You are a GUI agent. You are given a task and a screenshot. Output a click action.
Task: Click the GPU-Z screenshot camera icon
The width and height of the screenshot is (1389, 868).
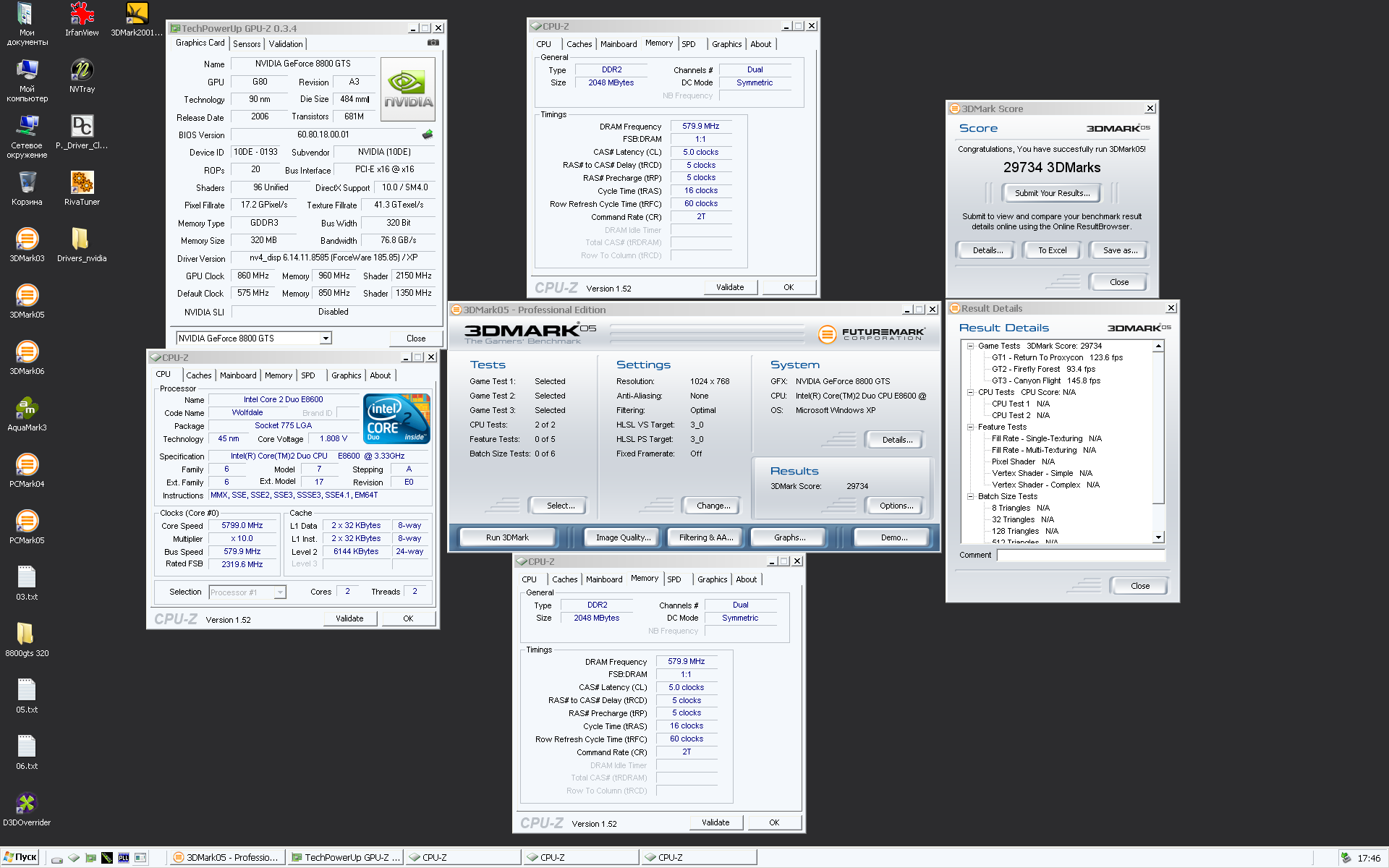[433, 43]
